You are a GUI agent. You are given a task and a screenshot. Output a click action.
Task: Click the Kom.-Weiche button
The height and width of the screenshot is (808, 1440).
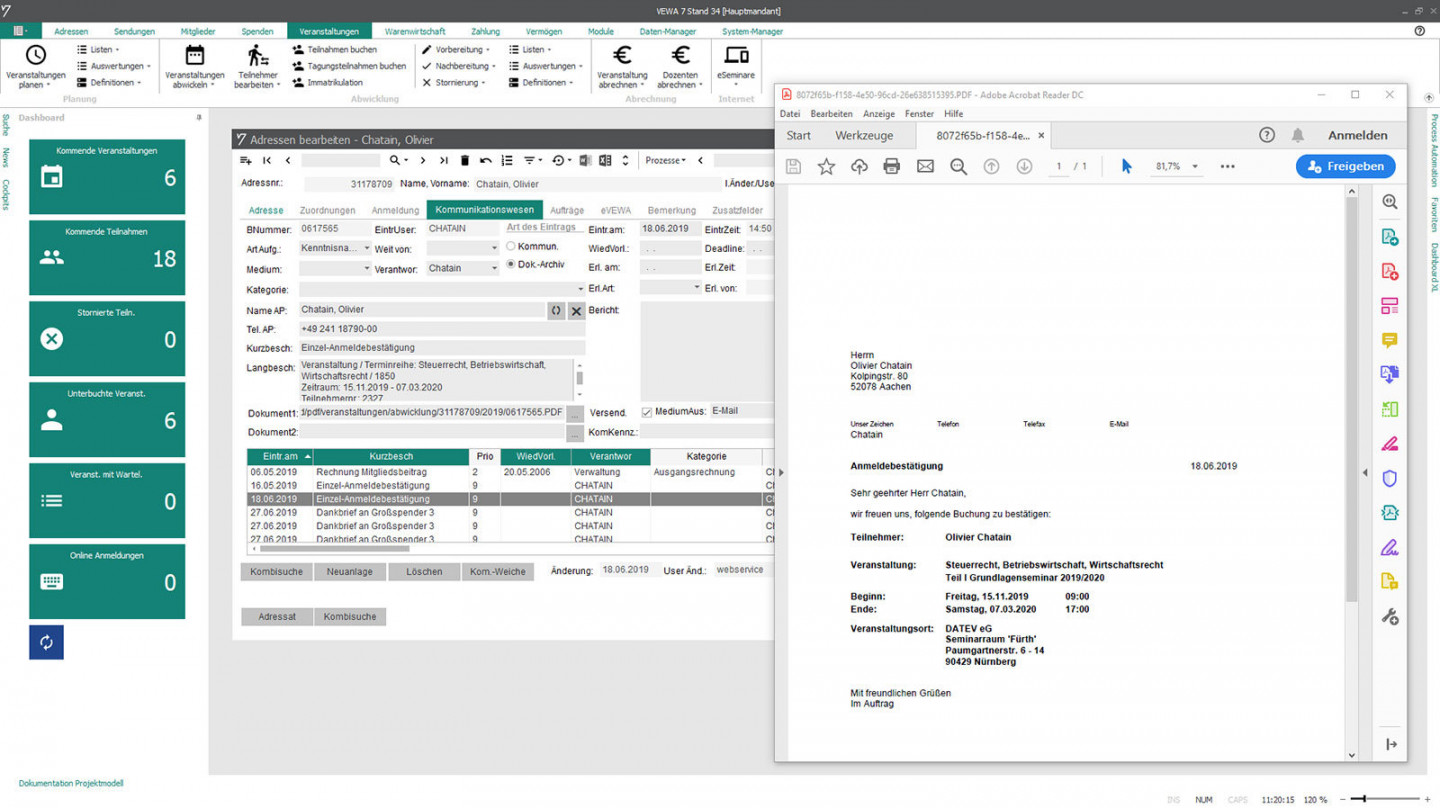pos(497,572)
